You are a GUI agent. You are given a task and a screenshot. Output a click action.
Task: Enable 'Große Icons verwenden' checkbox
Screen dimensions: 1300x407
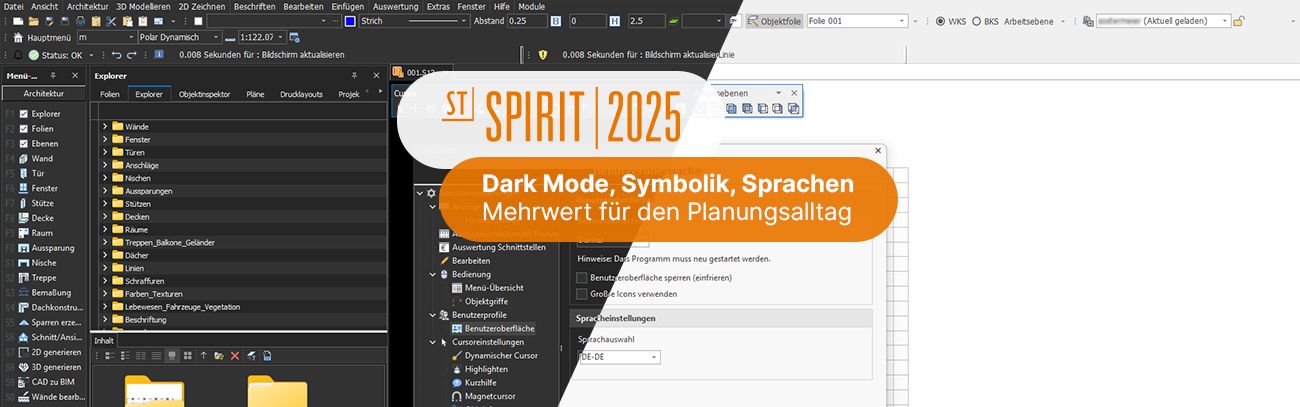(x=582, y=294)
